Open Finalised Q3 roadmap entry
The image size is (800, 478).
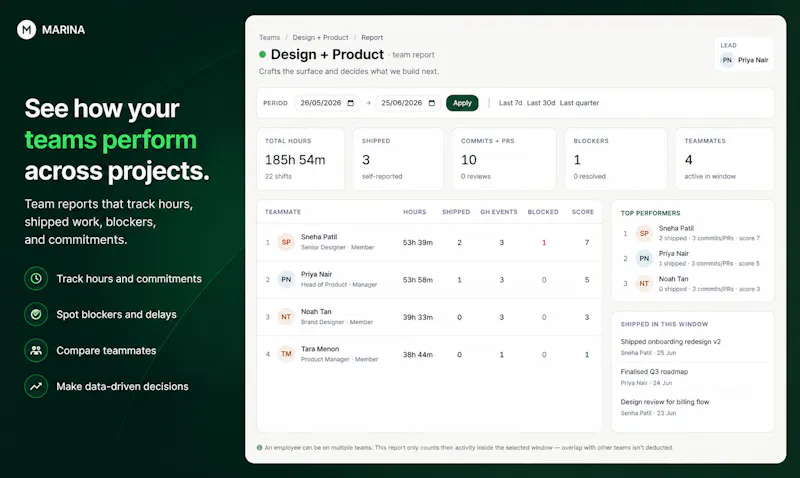click(x=654, y=371)
